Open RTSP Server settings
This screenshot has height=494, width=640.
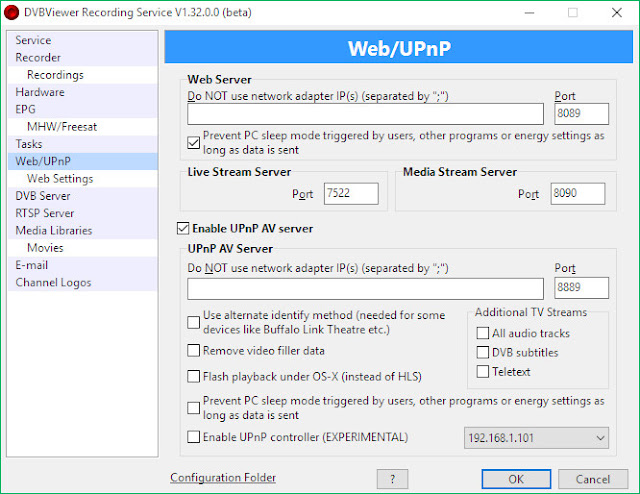tap(82, 213)
